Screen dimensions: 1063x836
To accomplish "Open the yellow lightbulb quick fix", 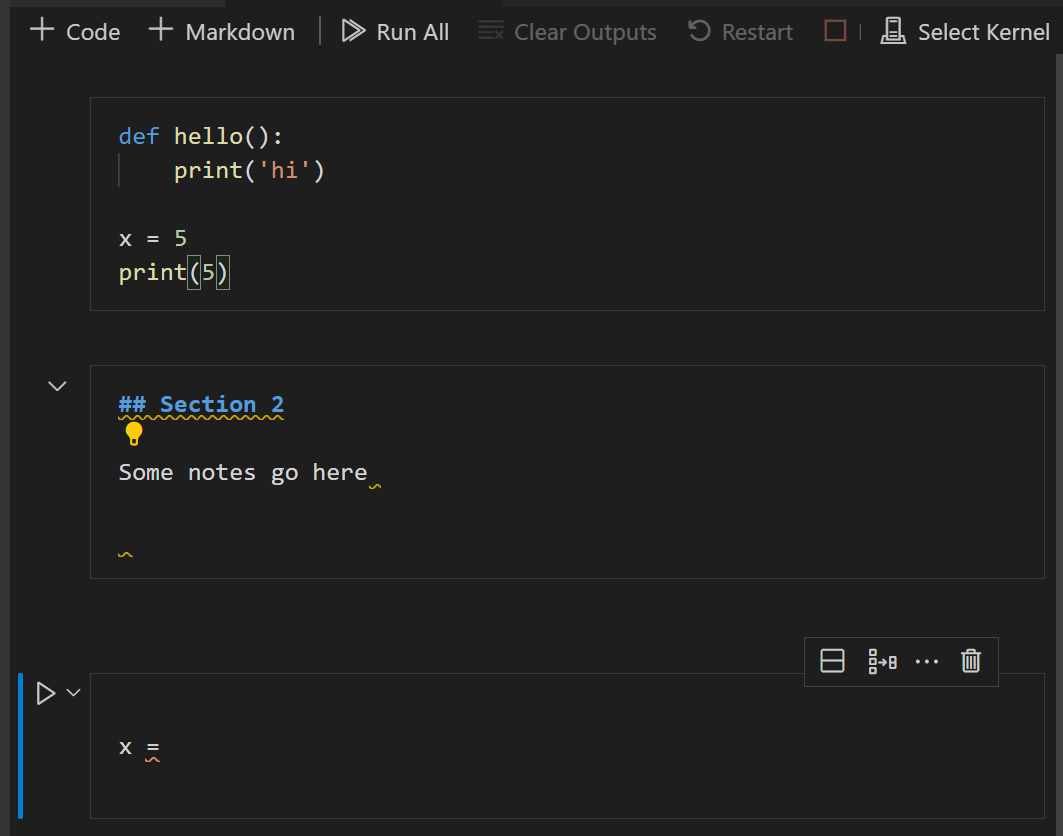I will (x=134, y=433).
